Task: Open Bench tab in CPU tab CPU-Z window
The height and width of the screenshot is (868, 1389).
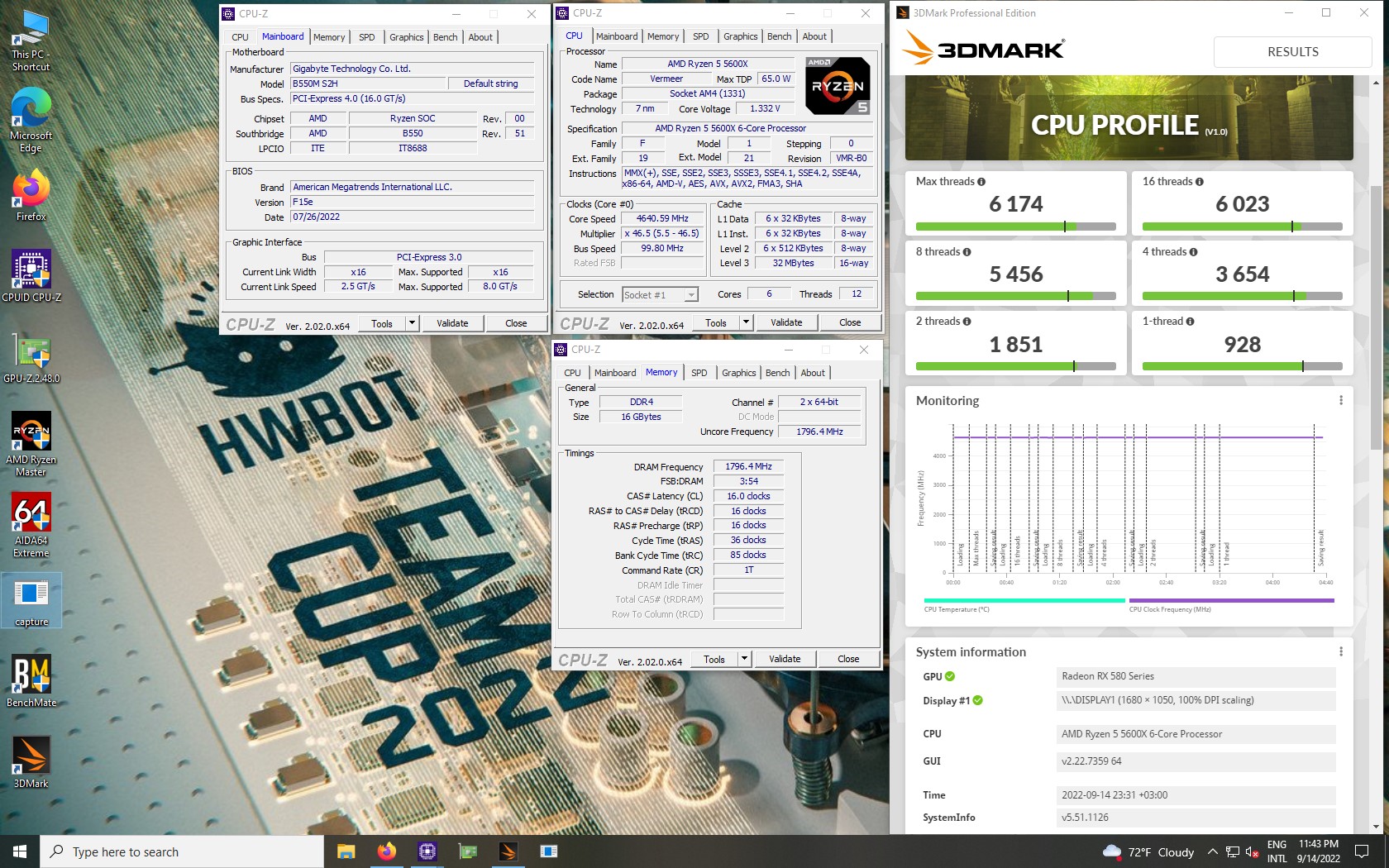Action: [779, 36]
